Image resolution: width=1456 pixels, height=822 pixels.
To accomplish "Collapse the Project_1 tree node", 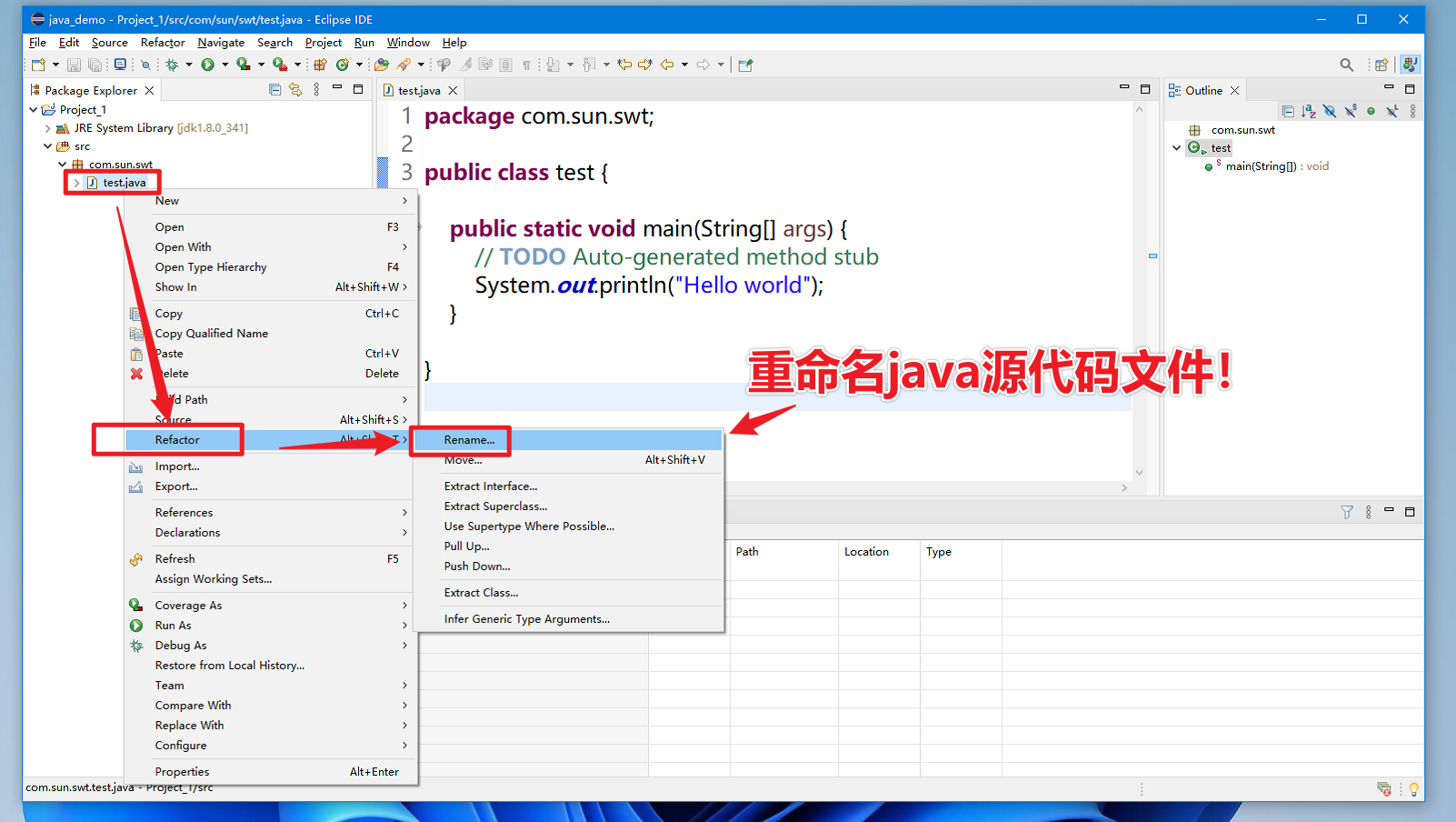I will (34, 109).
